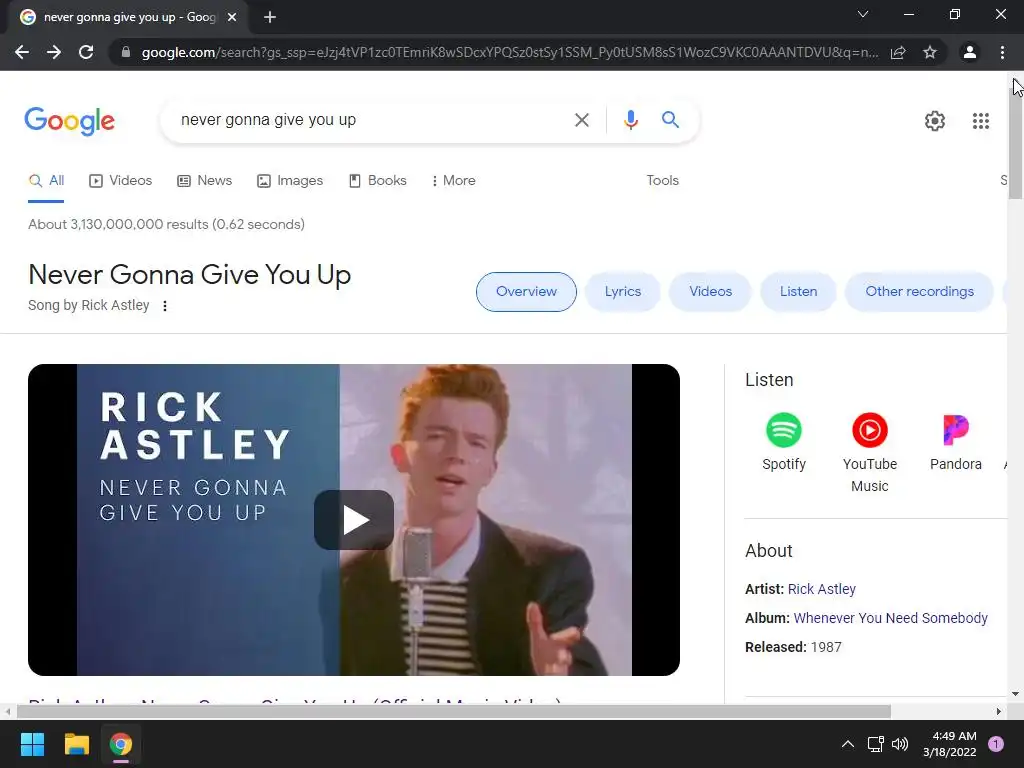The image size is (1024, 768).
Task: Start voice search with microphone
Action: point(630,120)
